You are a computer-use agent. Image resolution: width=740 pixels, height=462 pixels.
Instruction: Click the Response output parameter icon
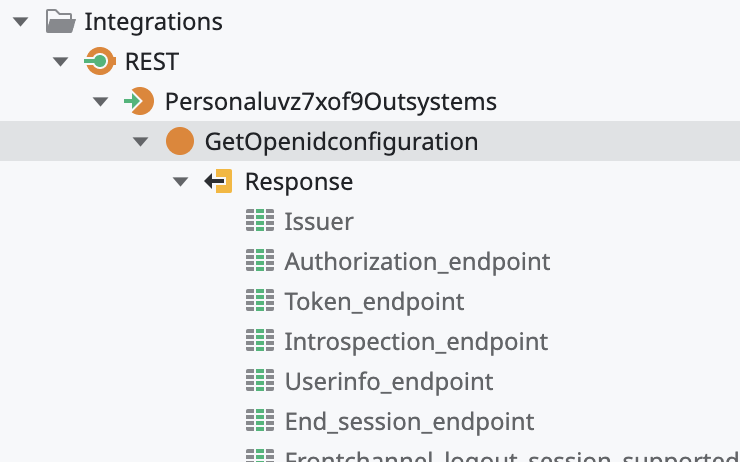(x=219, y=181)
